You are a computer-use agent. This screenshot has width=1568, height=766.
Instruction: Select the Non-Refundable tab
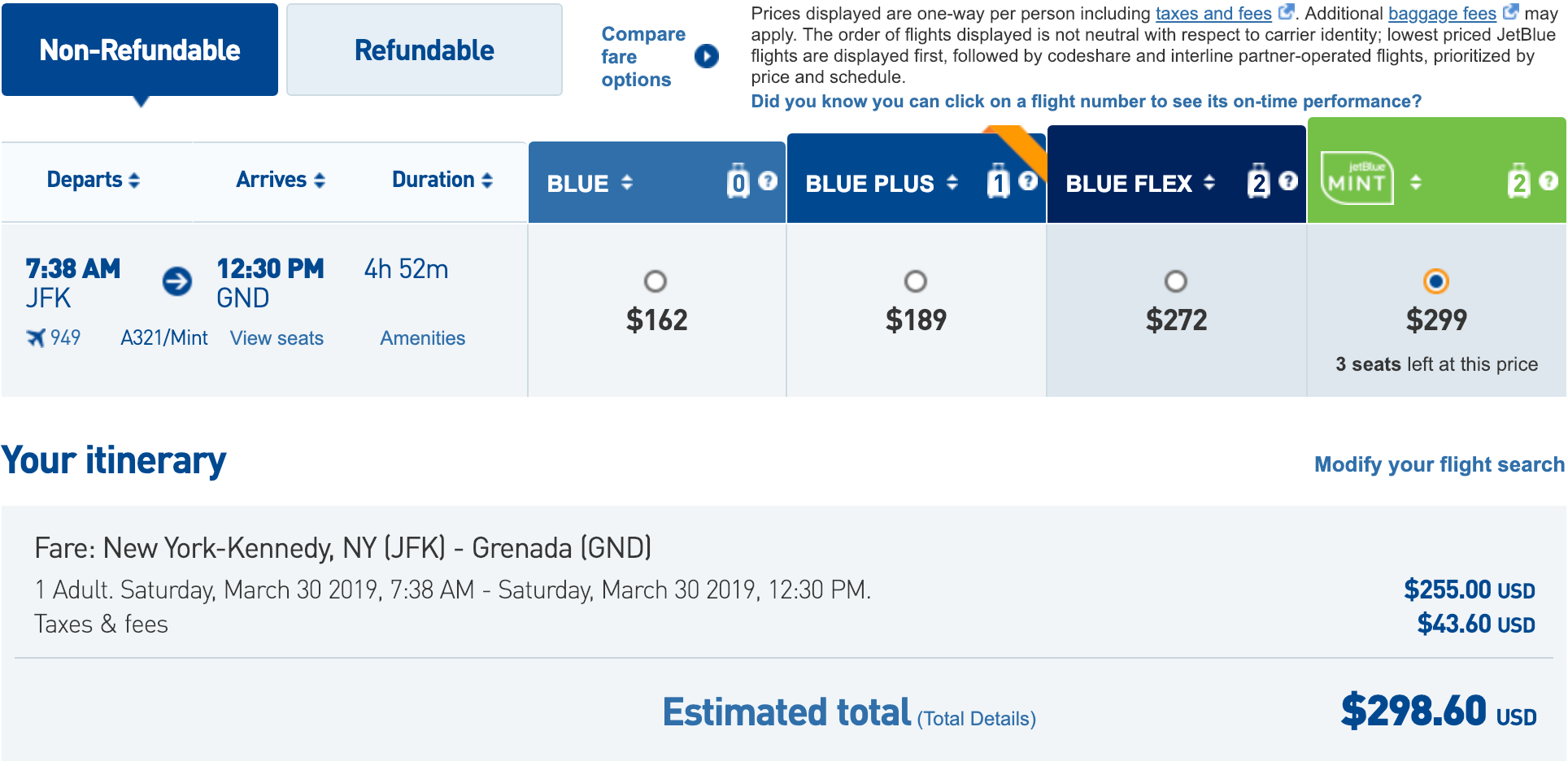coord(140,50)
